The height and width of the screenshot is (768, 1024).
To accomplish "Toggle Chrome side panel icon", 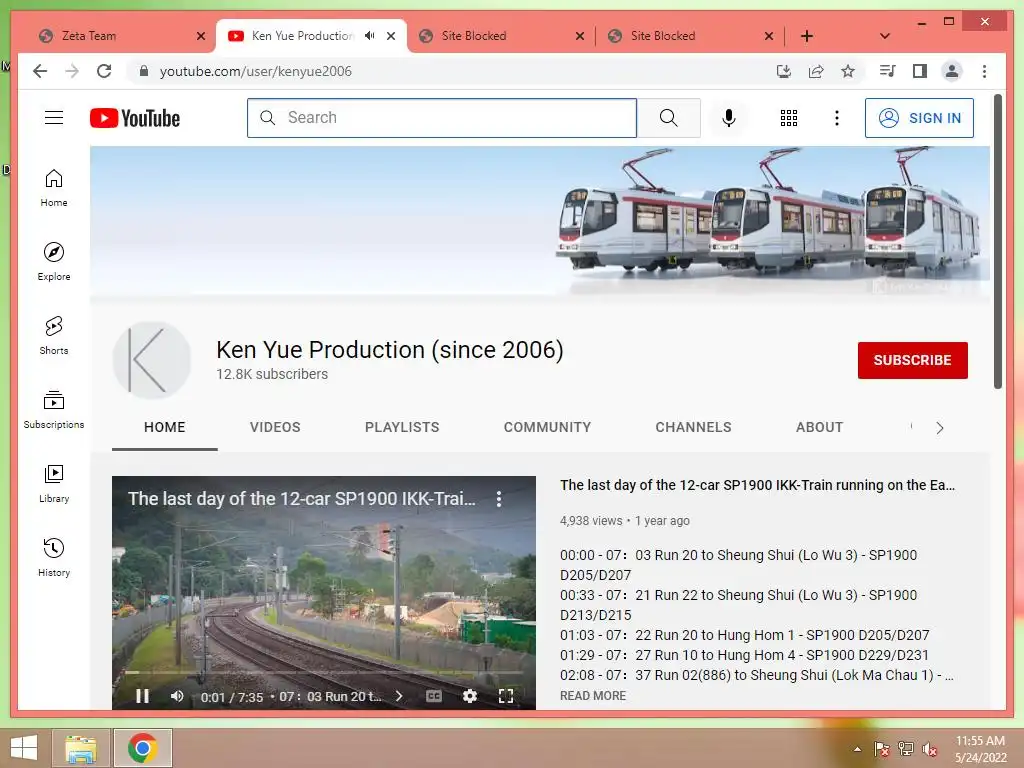I will (920, 71).
